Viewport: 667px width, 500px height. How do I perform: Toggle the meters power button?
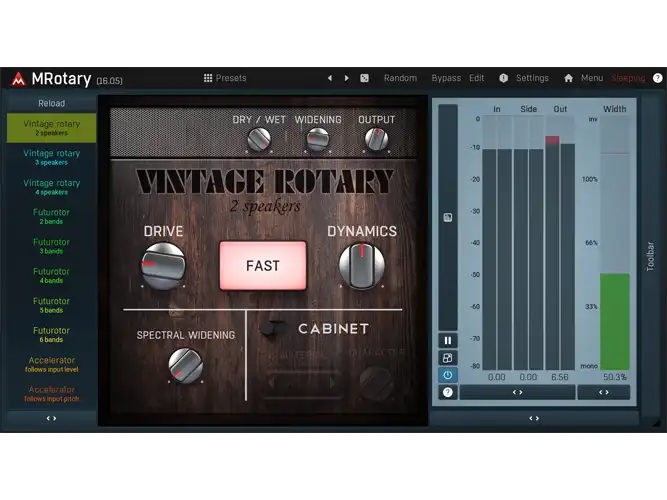click(448, 375)
